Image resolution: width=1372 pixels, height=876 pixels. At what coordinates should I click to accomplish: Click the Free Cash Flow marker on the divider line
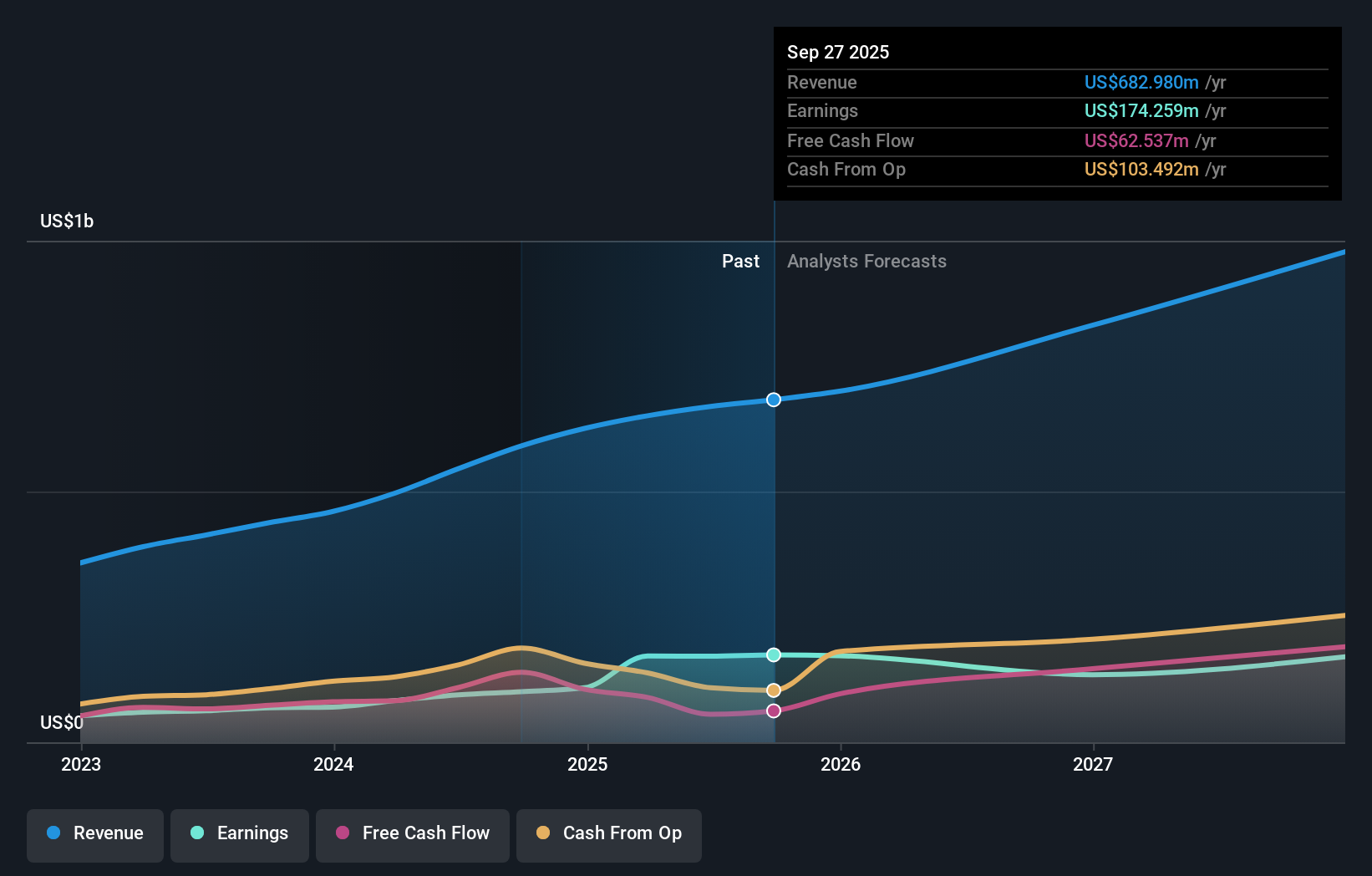pyautogui.click(x=773, y=710)
